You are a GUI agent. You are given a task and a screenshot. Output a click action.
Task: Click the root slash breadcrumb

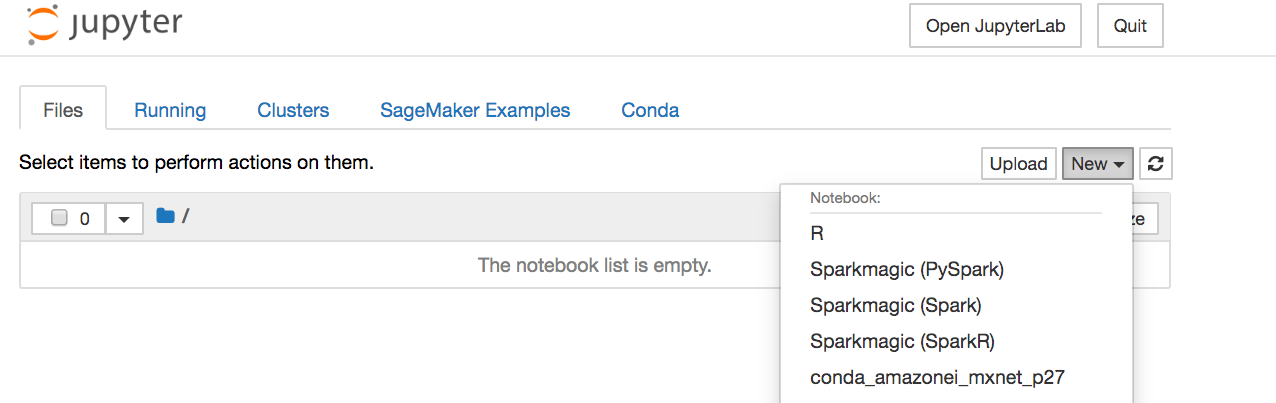tap(186, 216)
